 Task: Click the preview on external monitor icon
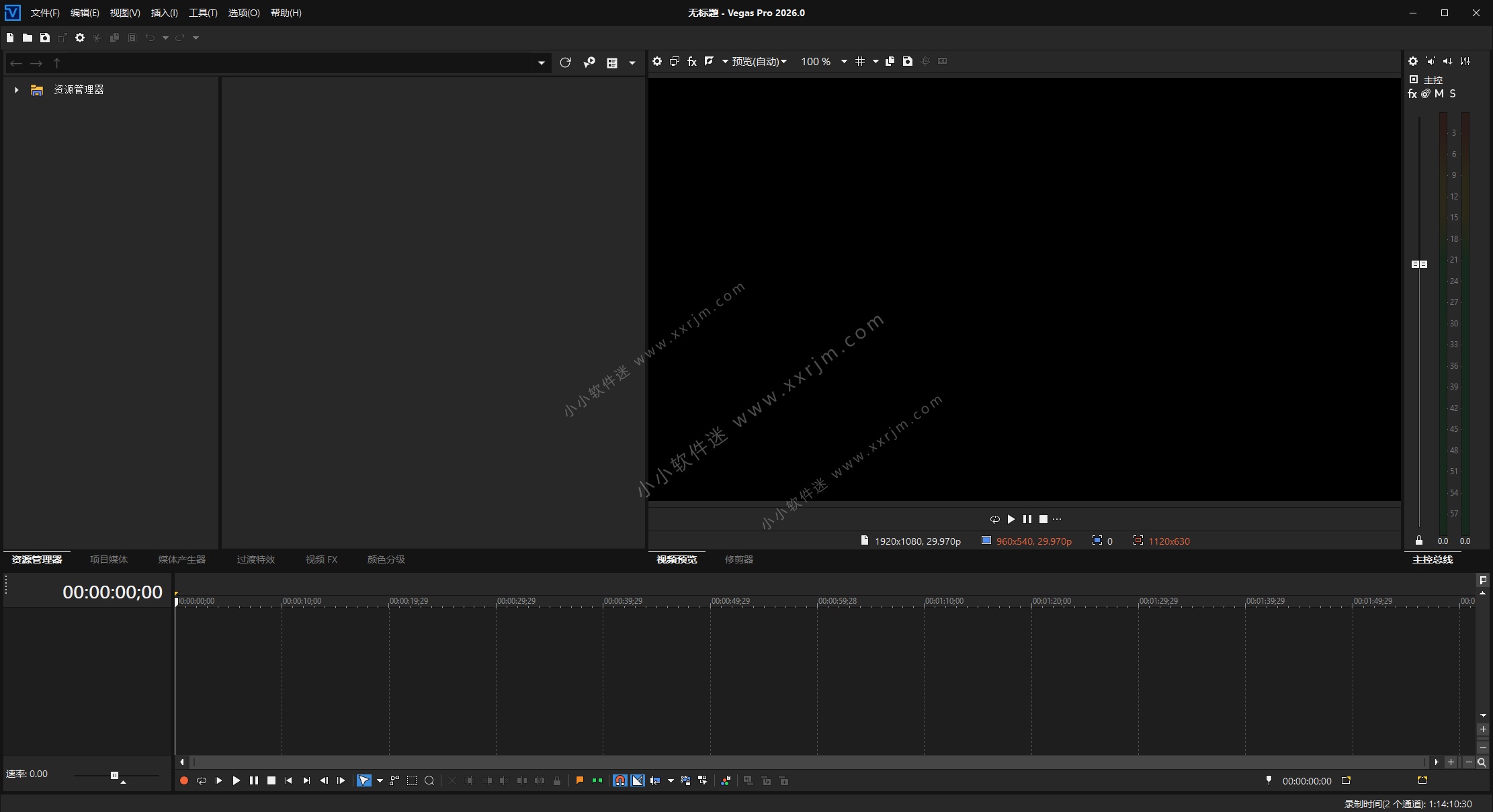pos(675,61)
